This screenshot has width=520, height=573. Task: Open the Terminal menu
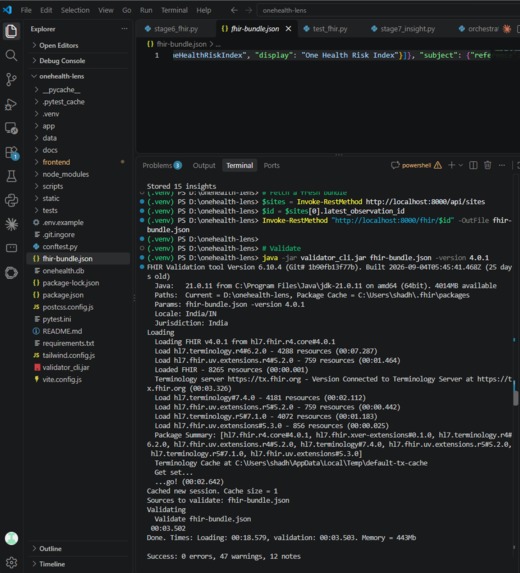tap(174, 10)
